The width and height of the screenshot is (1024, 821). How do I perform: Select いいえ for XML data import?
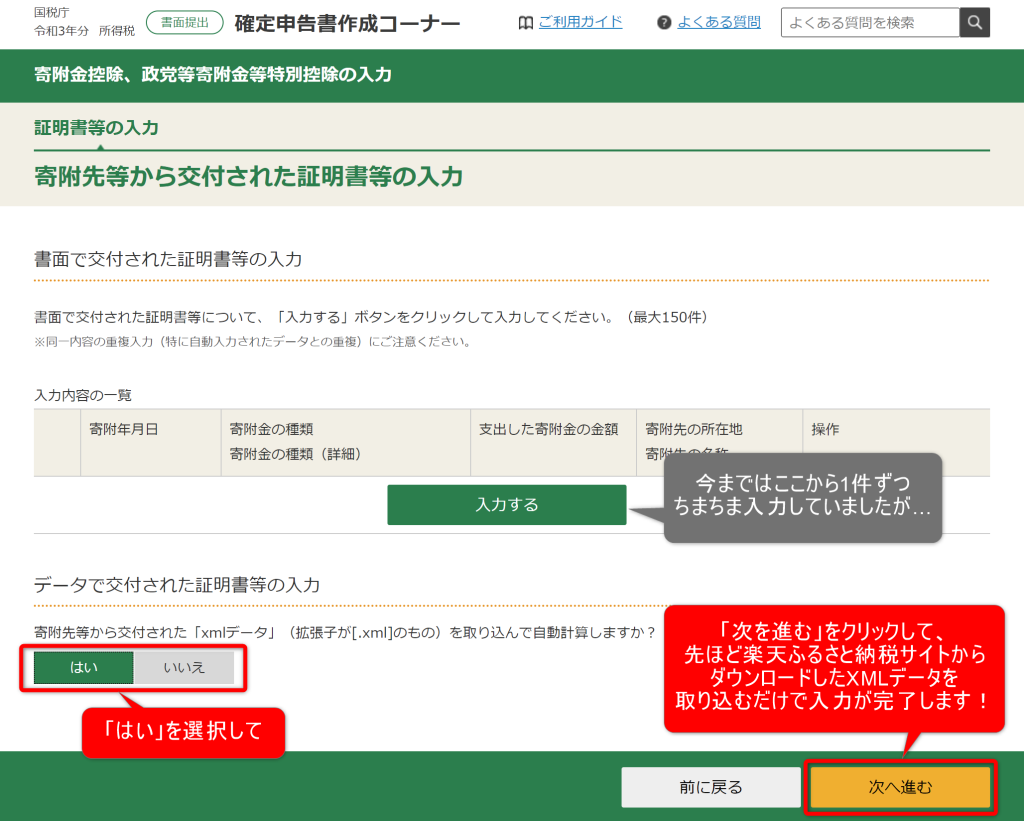(x=184, y=667)
